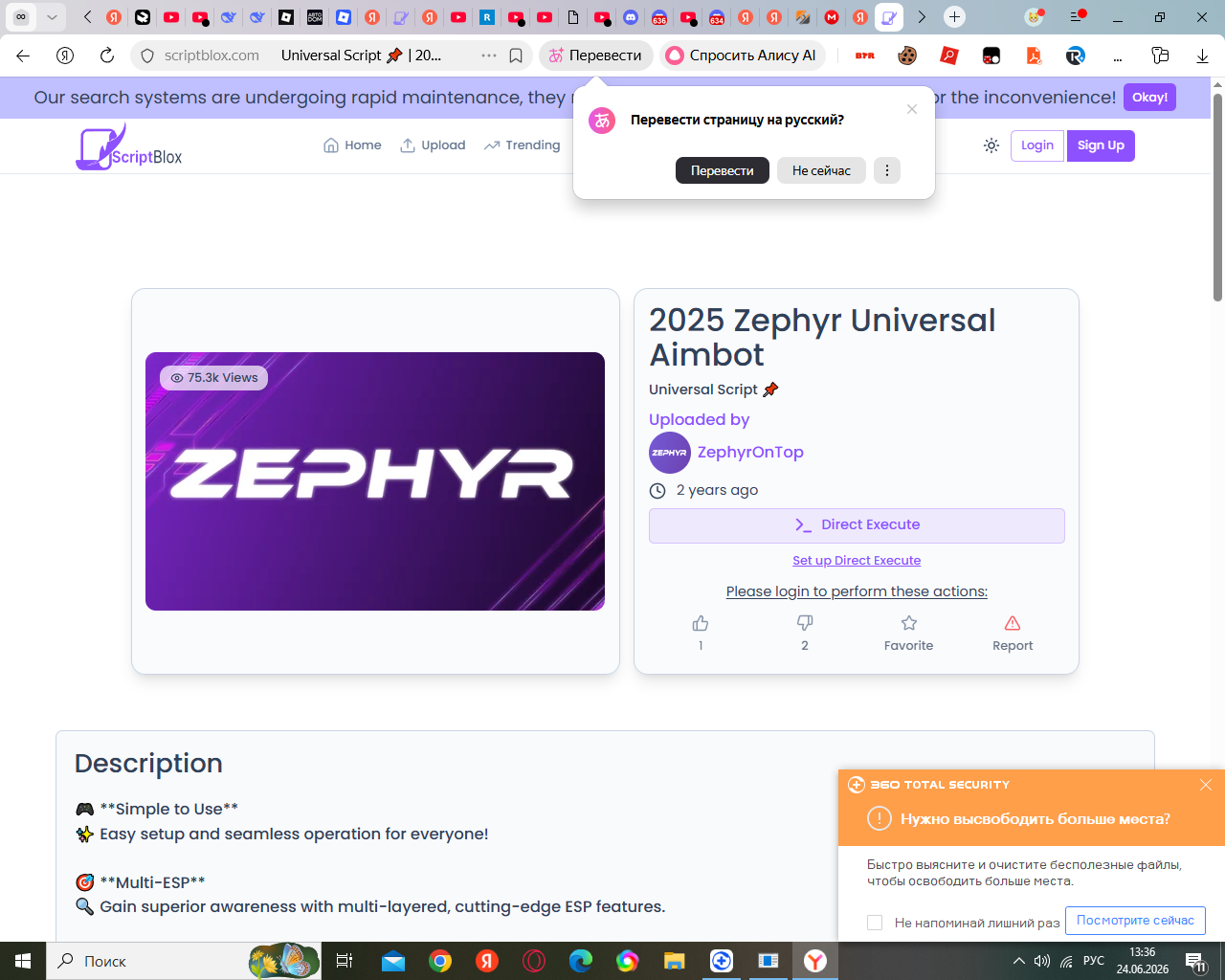Screen dimensions: 1225x980
Task: Click the thumbs-up like icon
Action: (x=701, y=623)
